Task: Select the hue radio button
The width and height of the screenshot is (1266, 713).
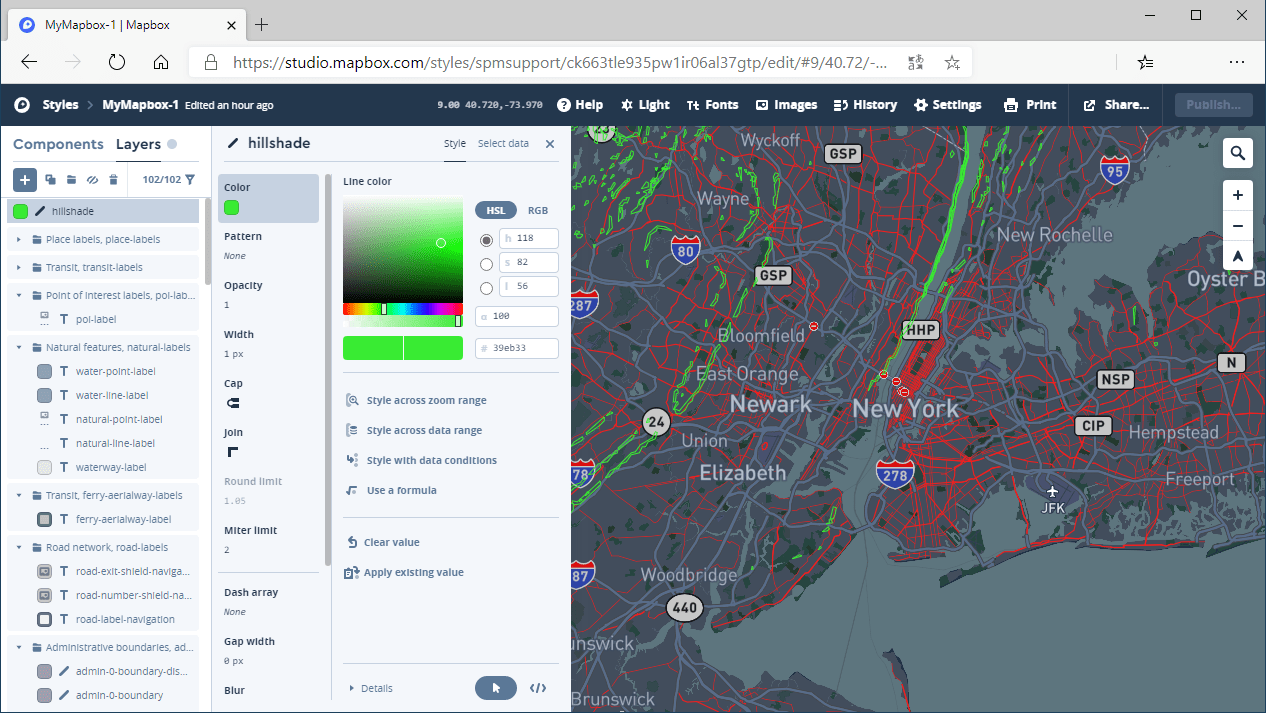Action: click(x=487, y=240)
